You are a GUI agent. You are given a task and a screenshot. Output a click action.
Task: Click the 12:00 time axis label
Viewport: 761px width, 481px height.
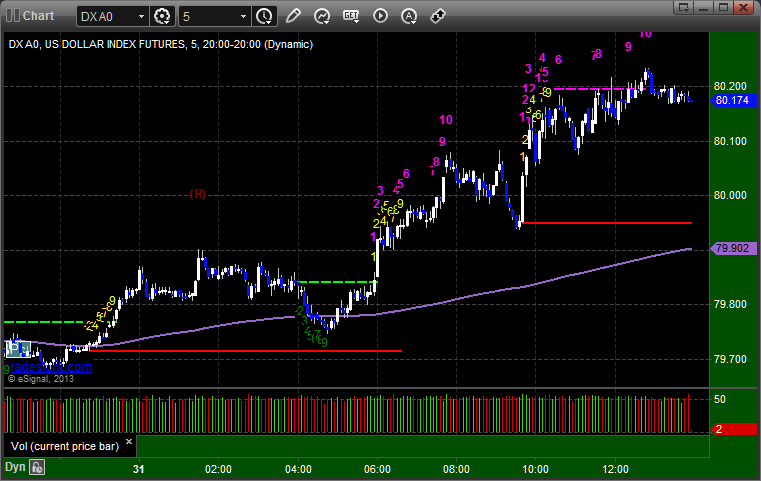pyautogui.click(x=615, y=469)
